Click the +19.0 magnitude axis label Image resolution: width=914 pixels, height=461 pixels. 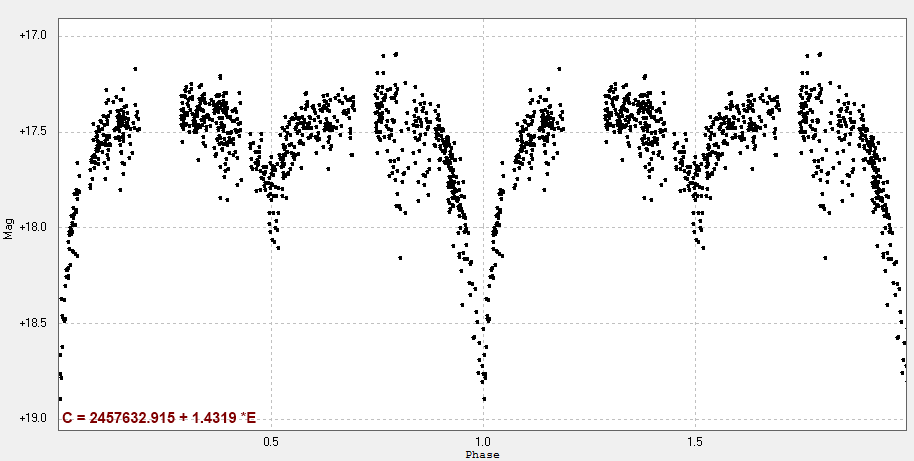tap(32, 418)
